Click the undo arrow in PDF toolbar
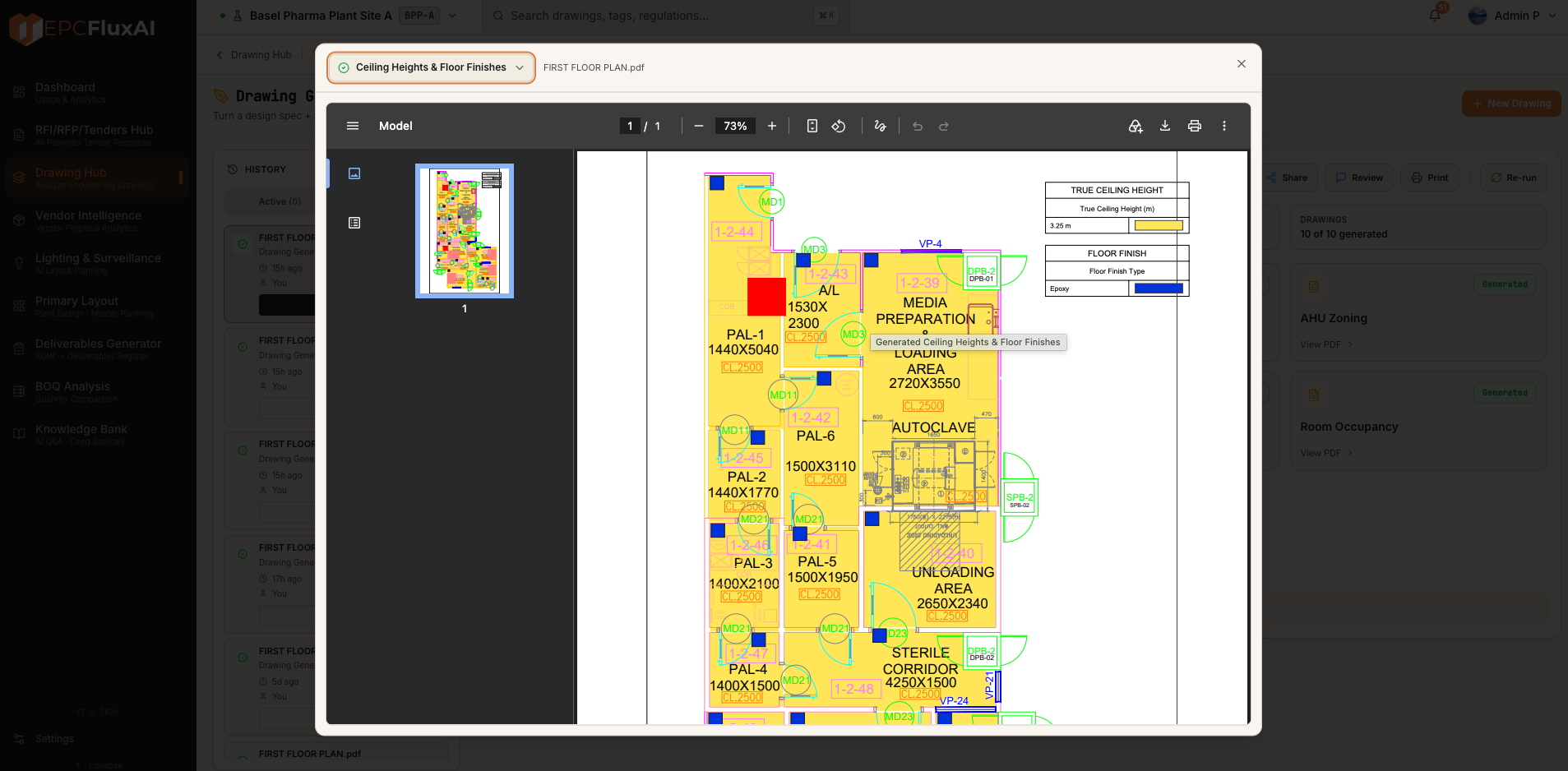This screenshot has height=771, width=1568. pos(918,127)
